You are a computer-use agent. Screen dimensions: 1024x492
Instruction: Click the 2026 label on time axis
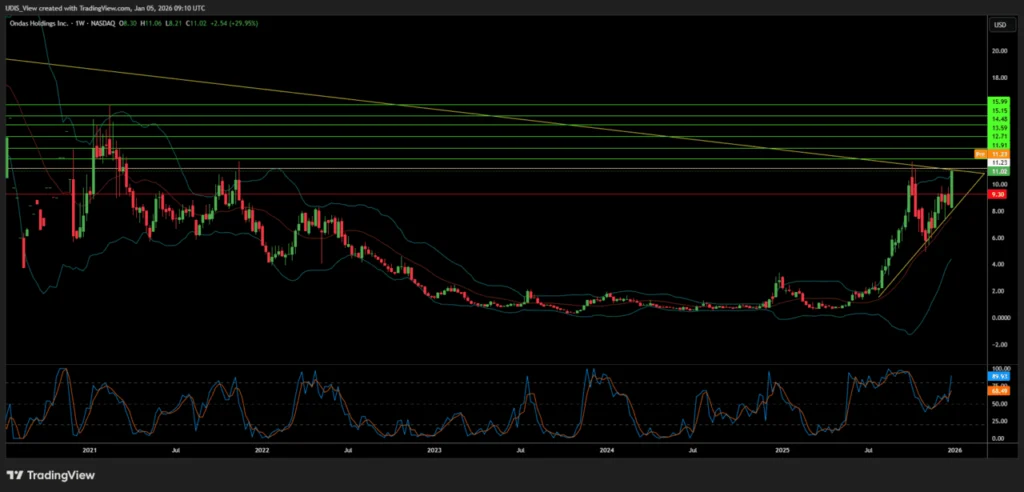click(x=954, y=450)
